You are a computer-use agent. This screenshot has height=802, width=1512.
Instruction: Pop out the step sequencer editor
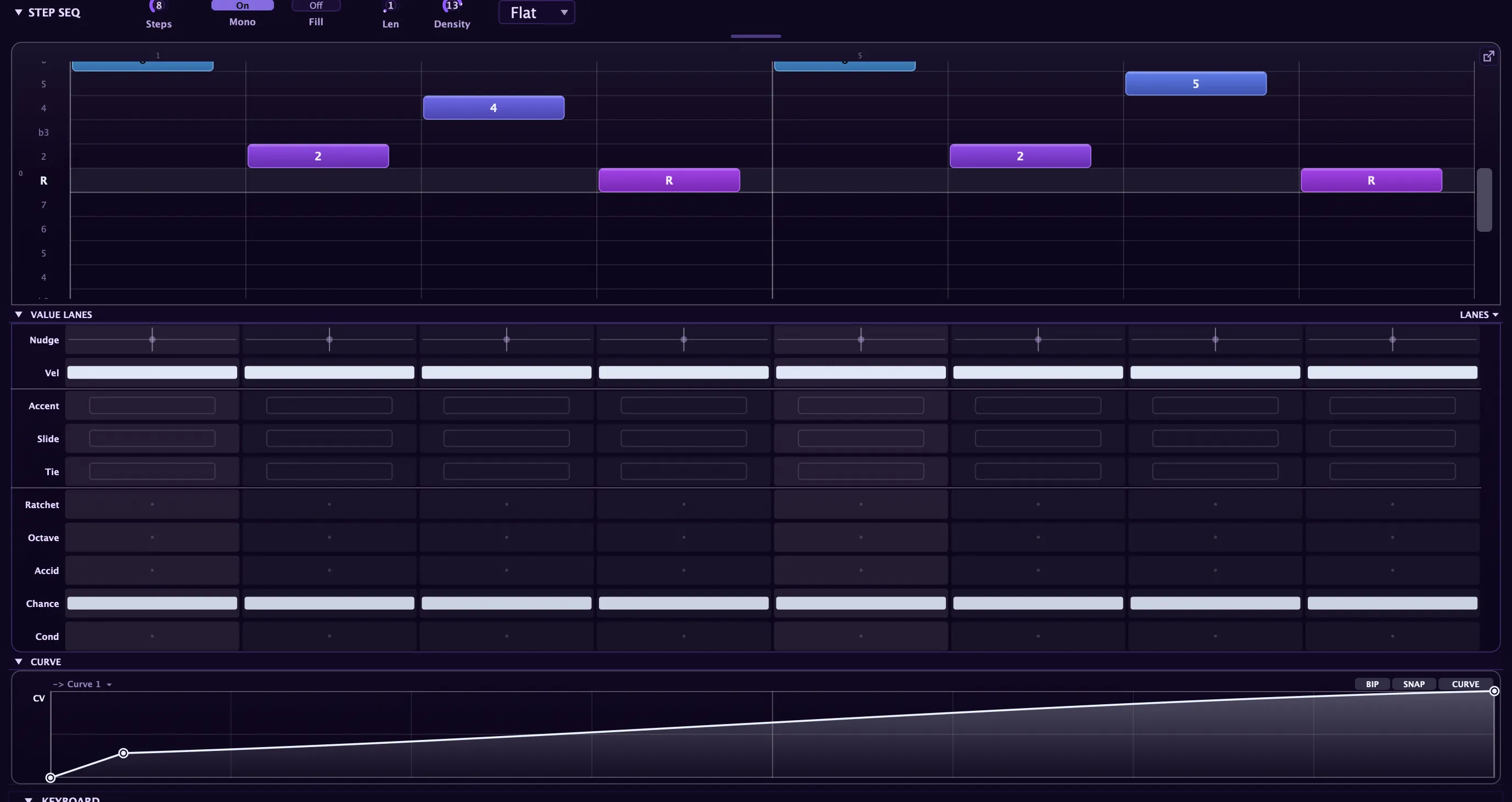pos(1488,57)
